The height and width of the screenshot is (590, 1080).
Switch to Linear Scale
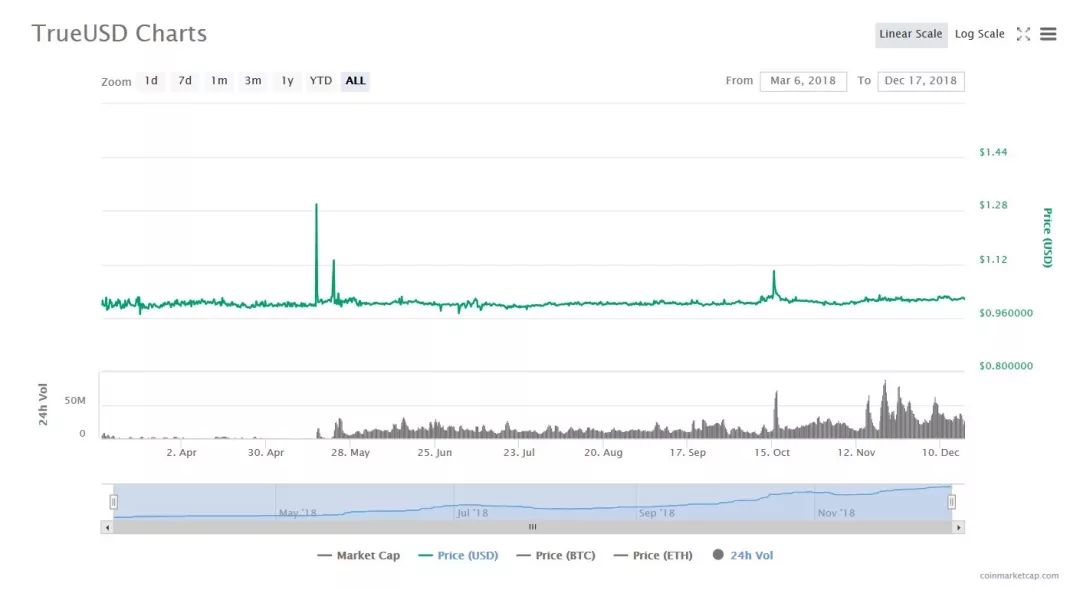pyautogui.click(x=911, y=34)
